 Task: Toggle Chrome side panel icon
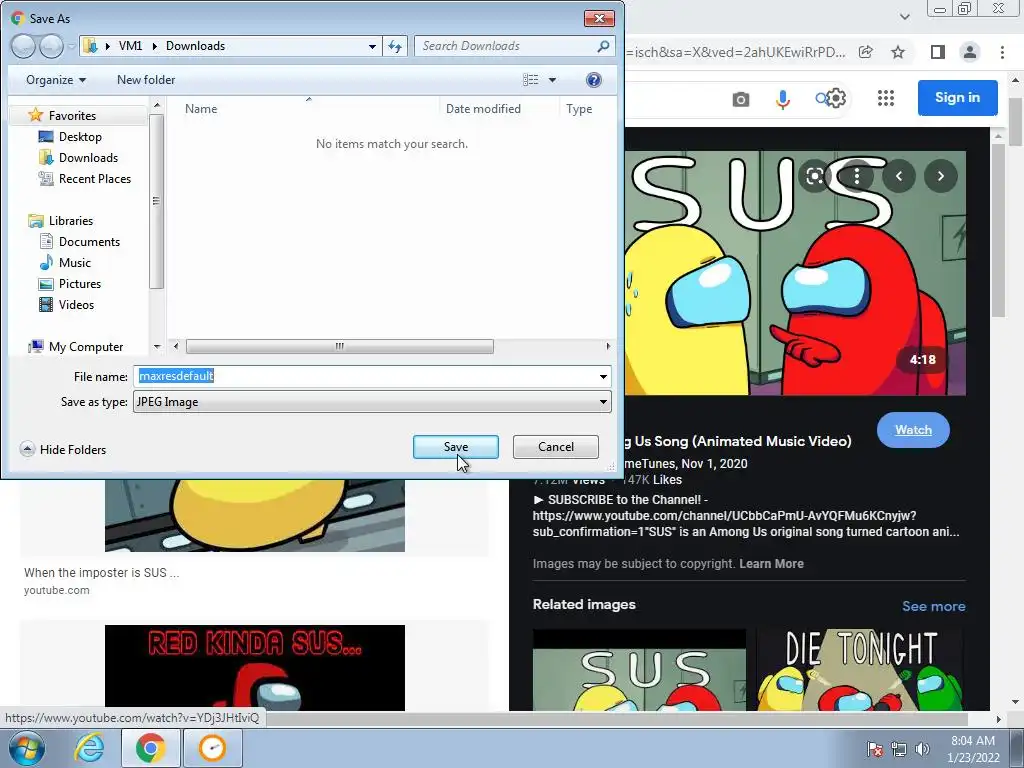click(x=937, y=52)
